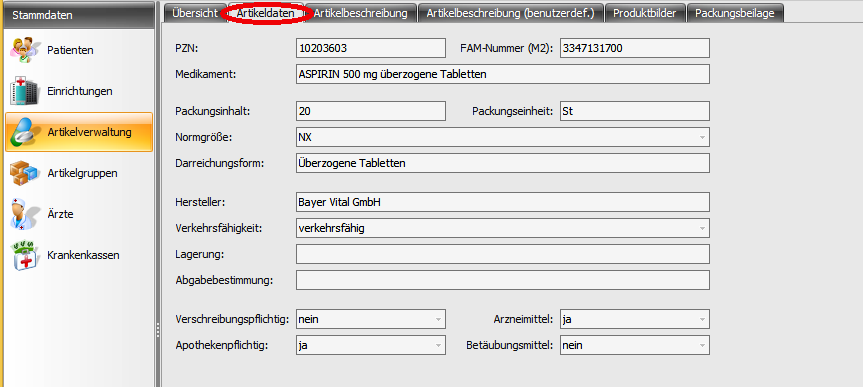Open Patienten in the Stammdaten sidebar
This screenshot has height=387, width=863.
(x=79, y=50)
